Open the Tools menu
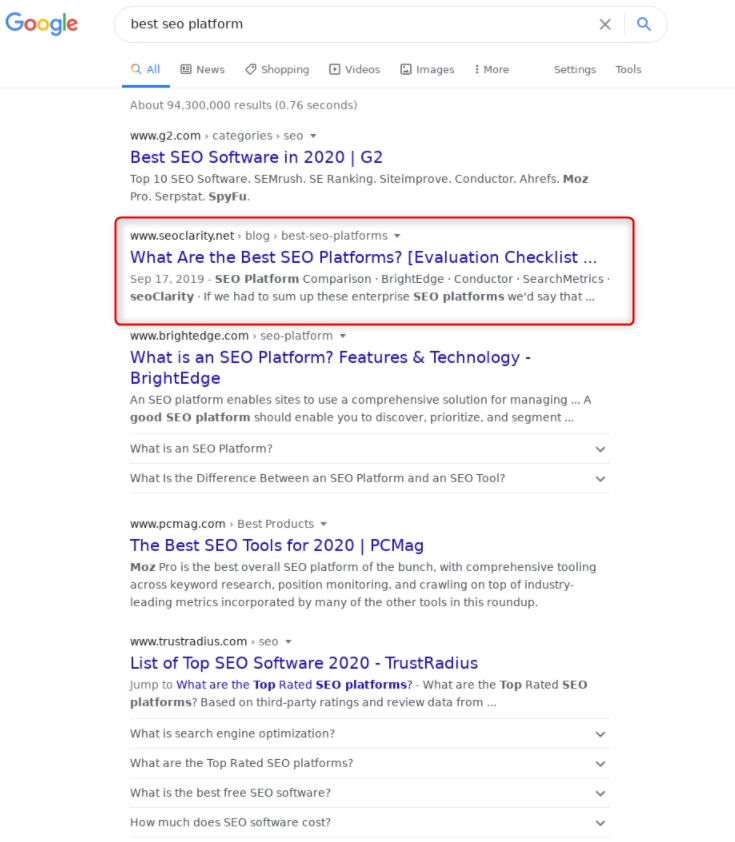The image size is (735, 842). (x=628, y=69)
